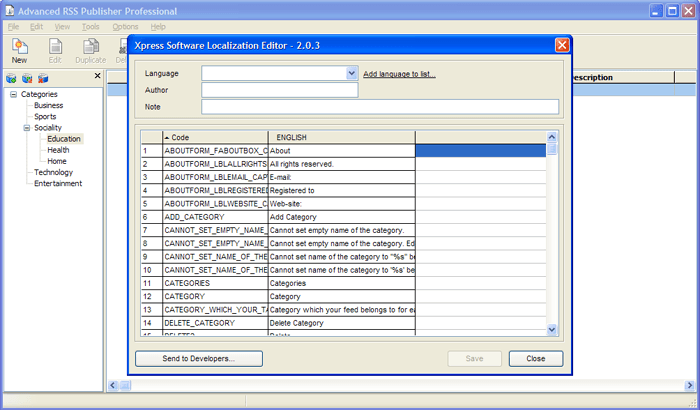Collapse the Categories tree node

[x=13, y=94]
